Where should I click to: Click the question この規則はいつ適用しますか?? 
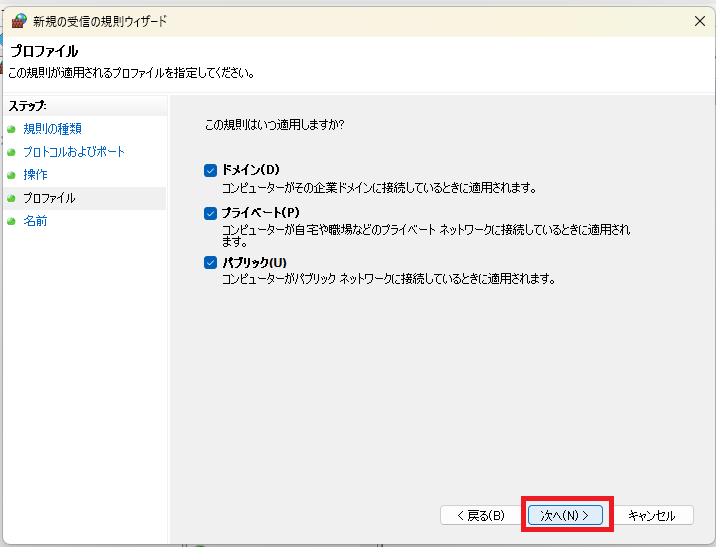[x=274, y=125]
